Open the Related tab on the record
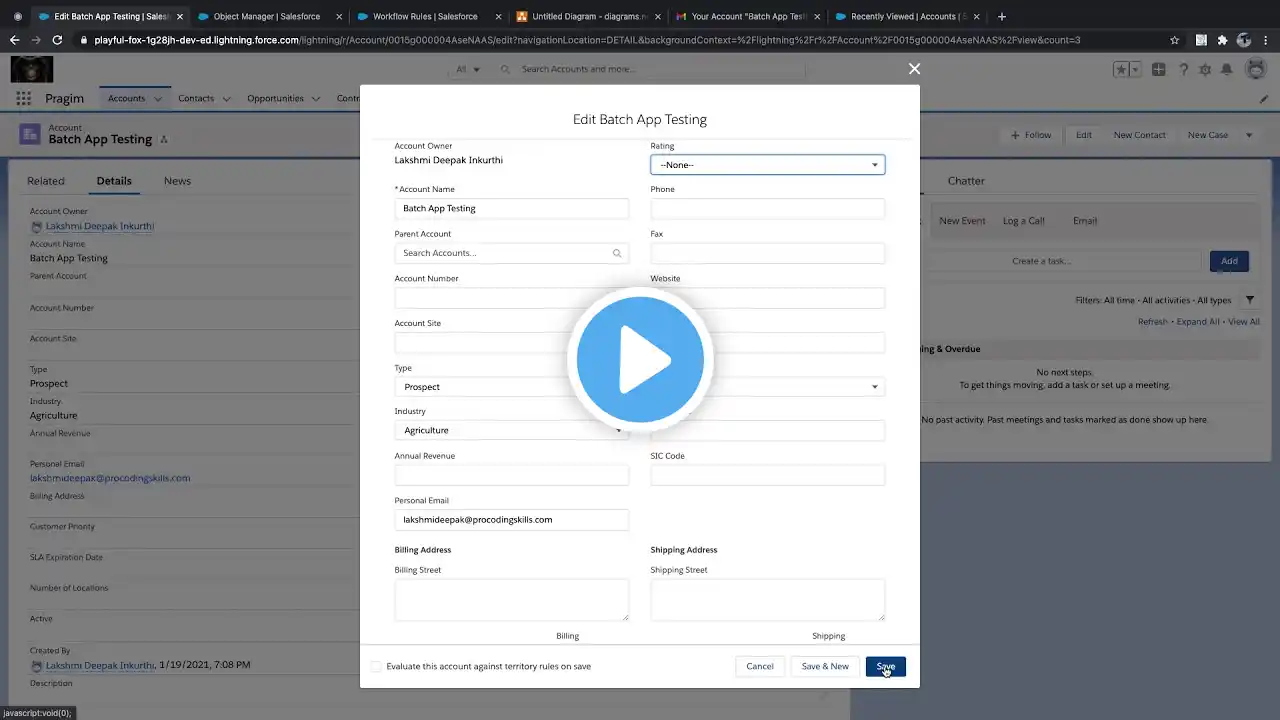Viewport: 1280px width, 720px height. point(46,181)
